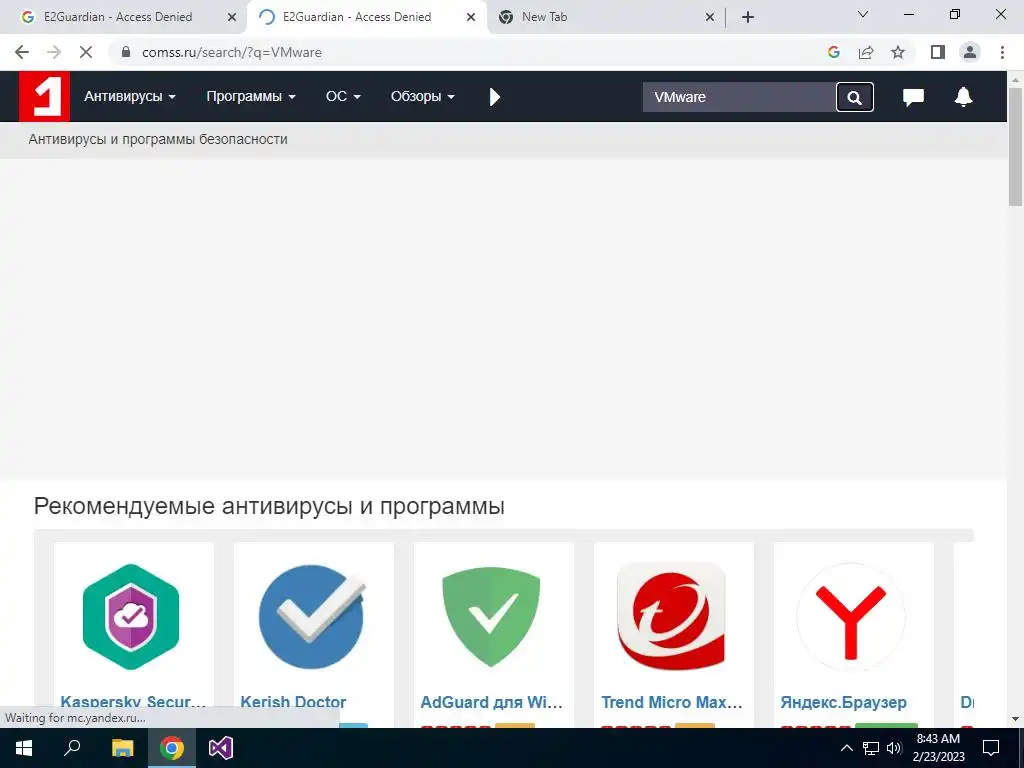The image size is (1024, 768).
Task: Click the browser forward arrow
Action: [x=54, y=52]
